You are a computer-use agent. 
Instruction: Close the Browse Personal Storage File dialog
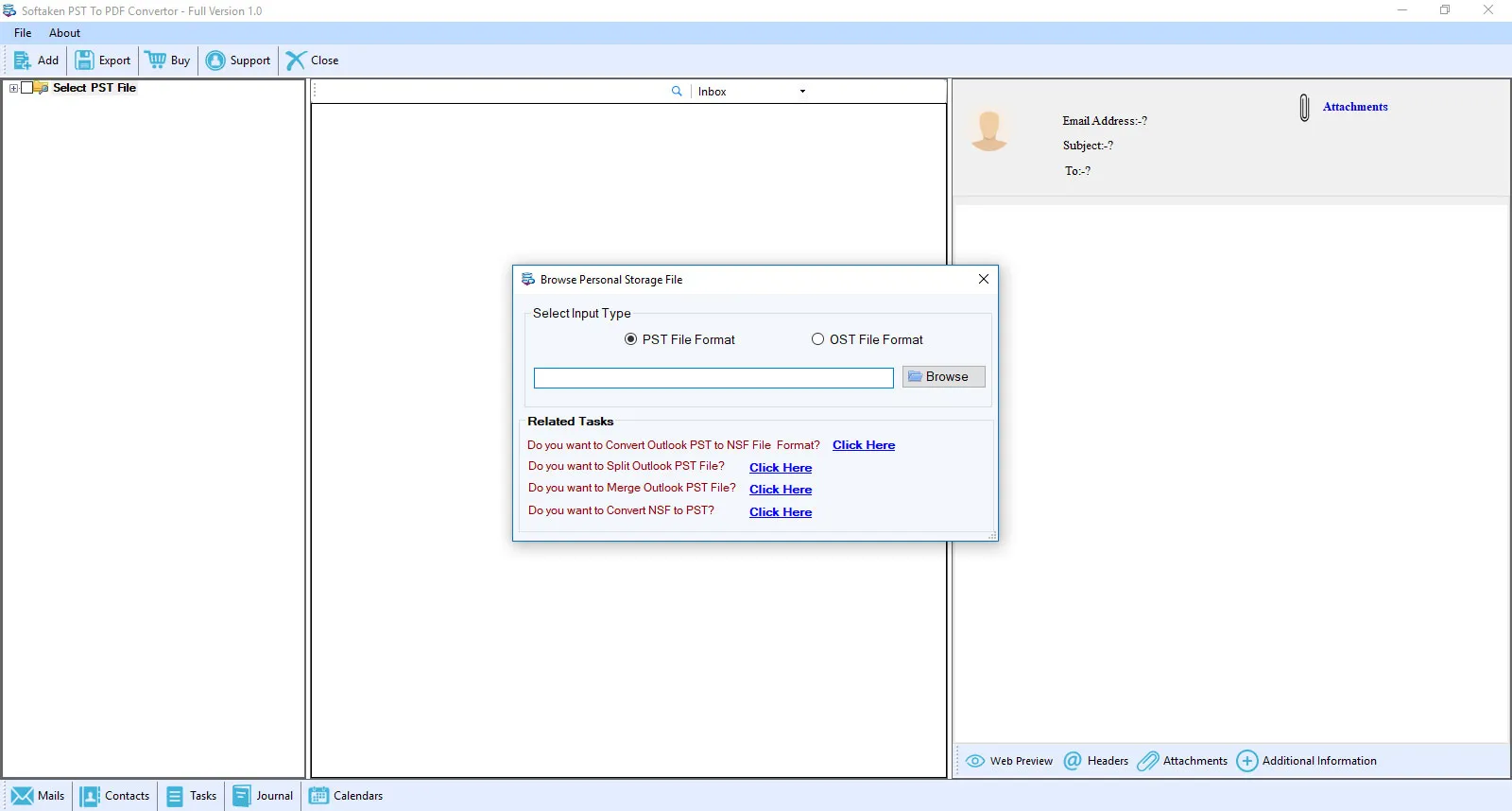pos(984,279)
